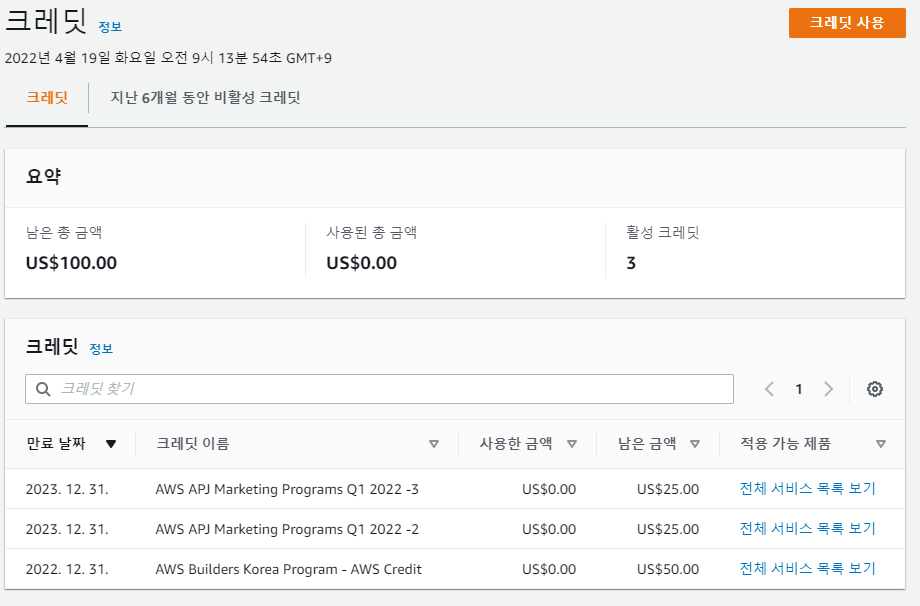Open 전체 서비스 목록 보기 for Builders Korea Program

[x=807, y=568]
